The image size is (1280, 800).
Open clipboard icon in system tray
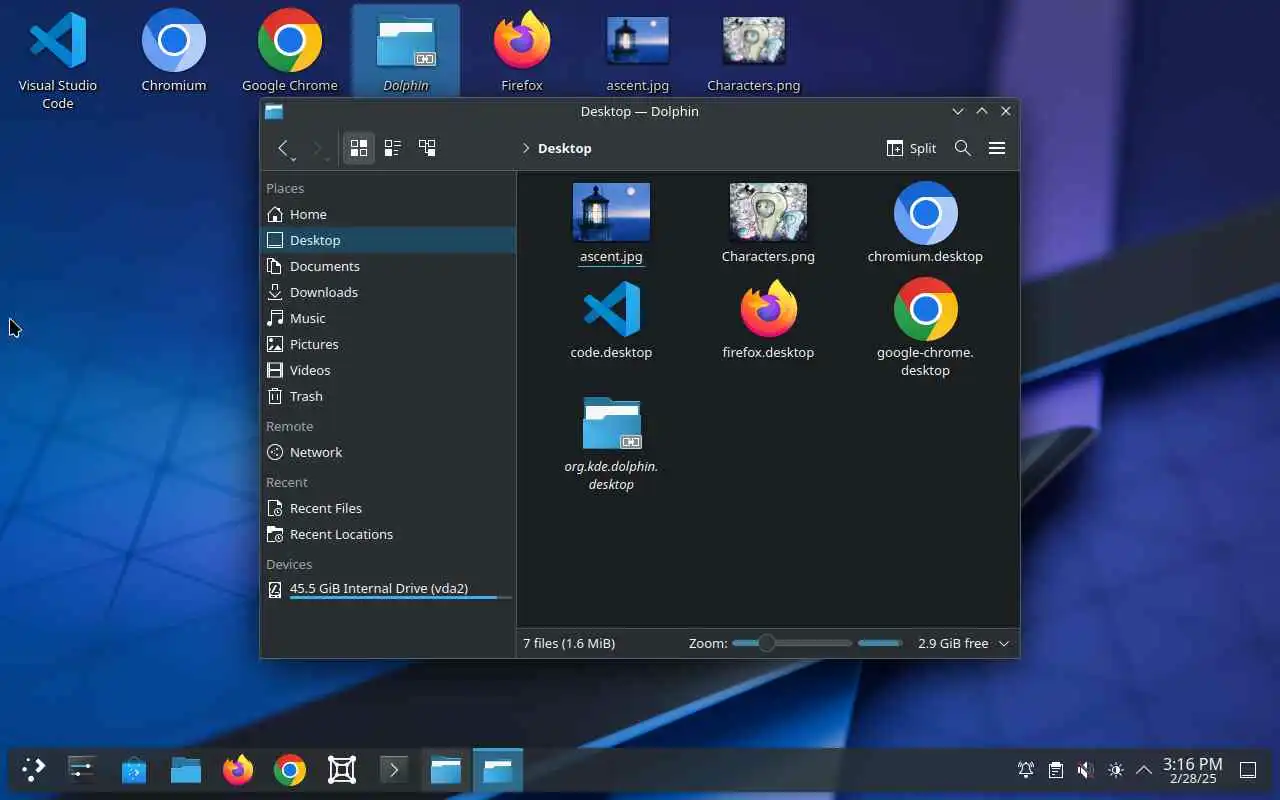pos(1056,770)
